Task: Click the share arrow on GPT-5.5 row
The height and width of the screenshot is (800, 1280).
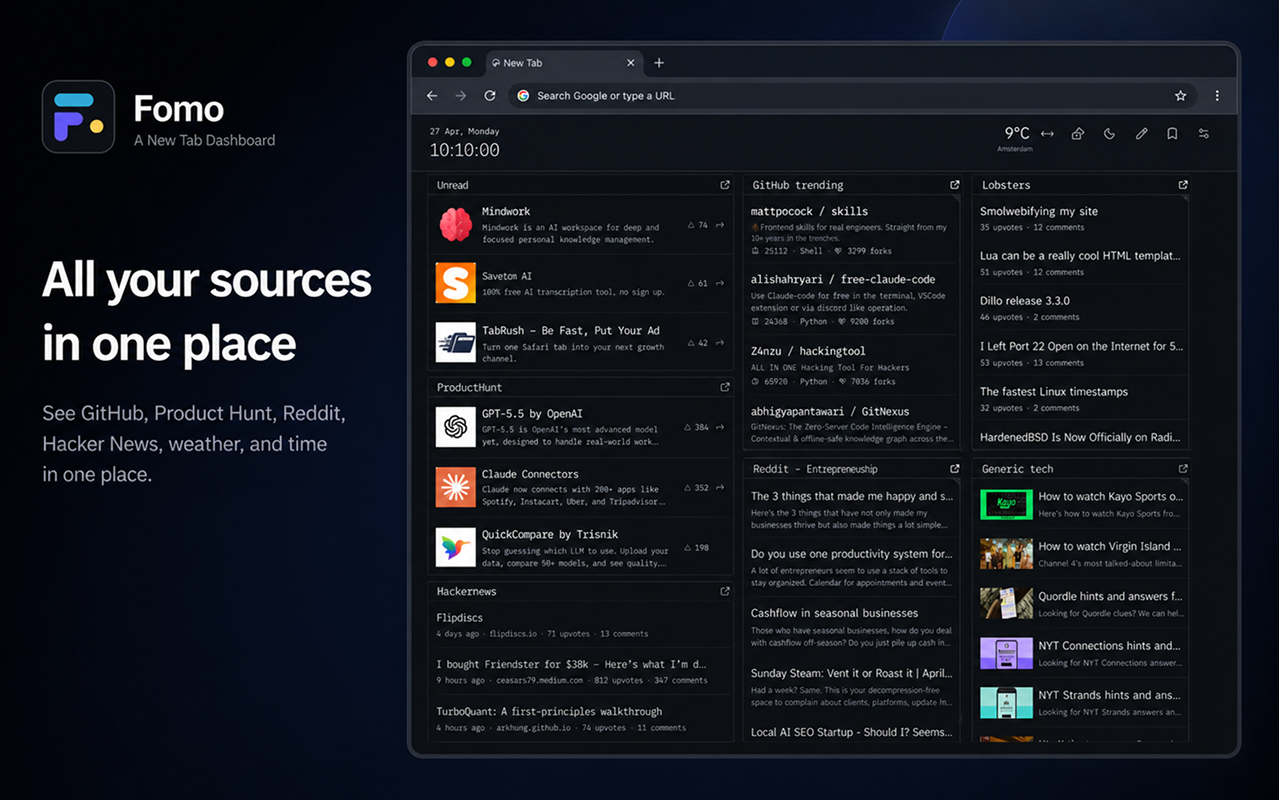Action: (719, 427)
